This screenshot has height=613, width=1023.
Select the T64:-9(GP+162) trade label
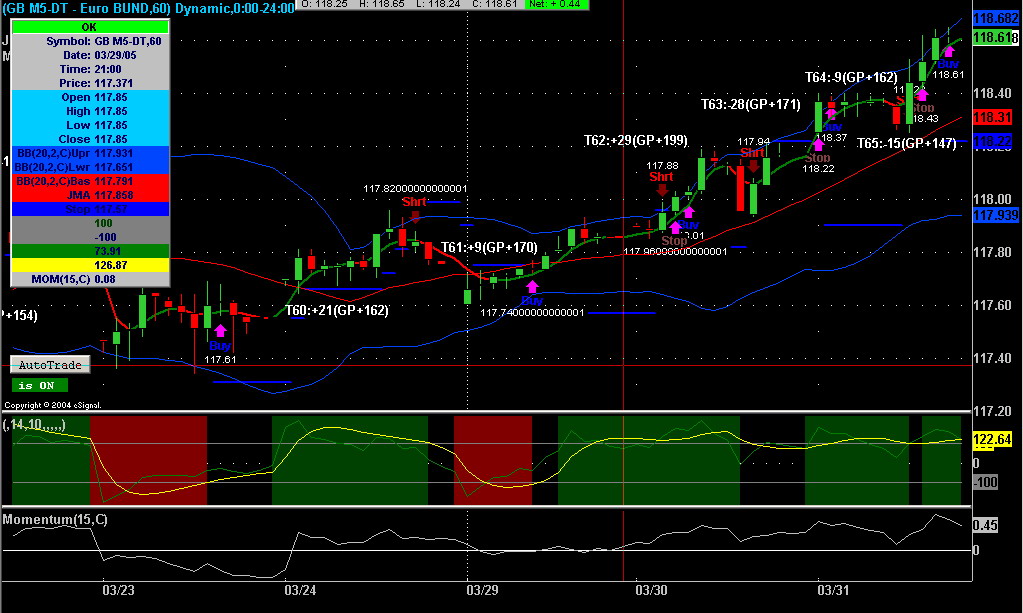tap(851, 77)
